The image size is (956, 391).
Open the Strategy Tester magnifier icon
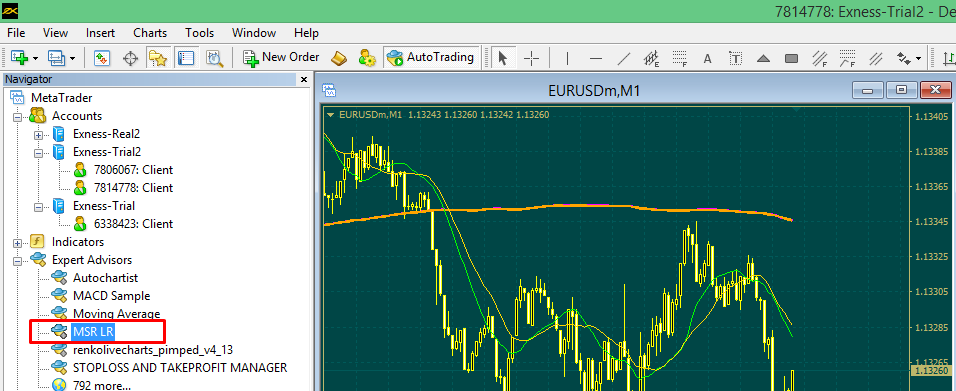click(215, 58)
